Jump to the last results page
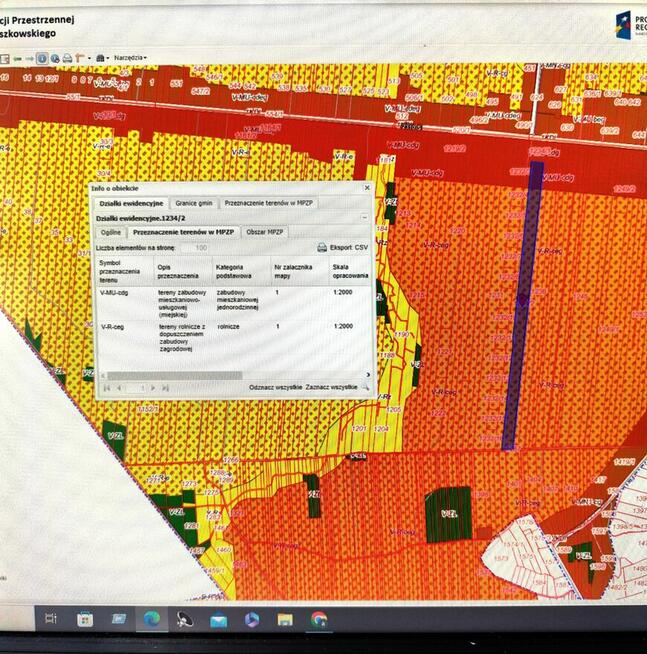647x654 pixels. click(x=165, y=387)
